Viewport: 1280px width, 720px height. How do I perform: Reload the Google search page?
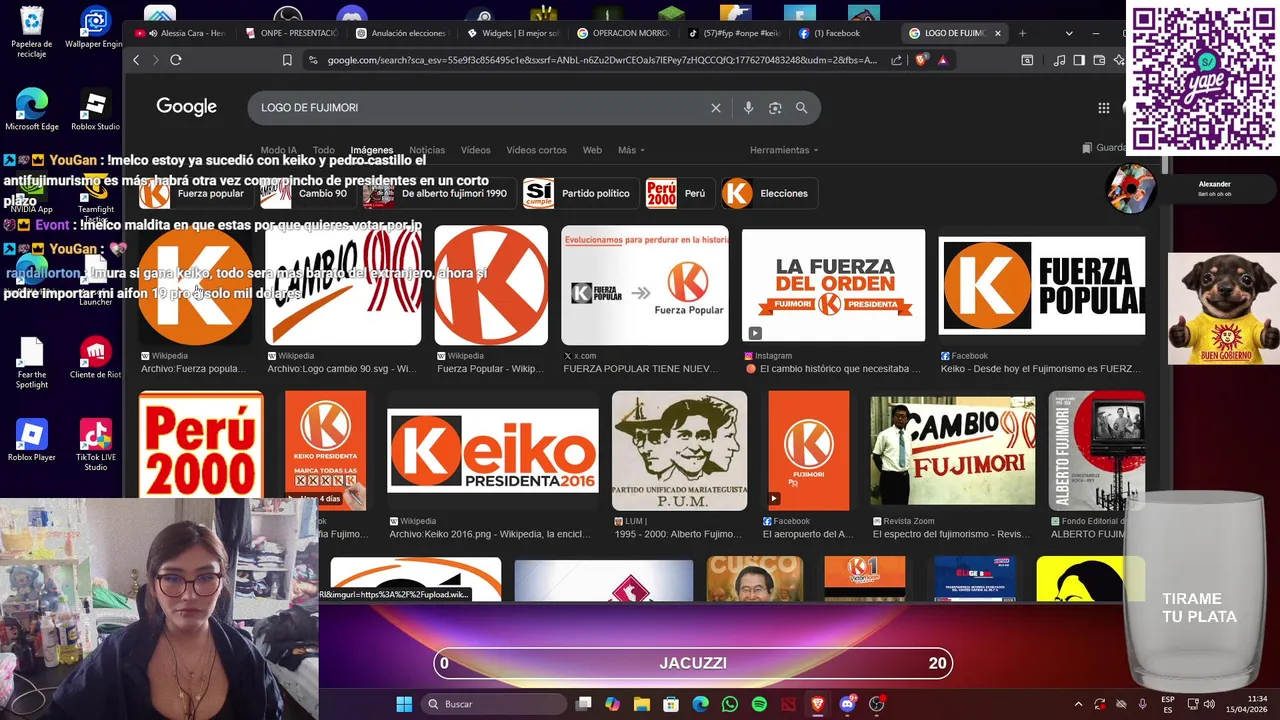click(175, 60)
